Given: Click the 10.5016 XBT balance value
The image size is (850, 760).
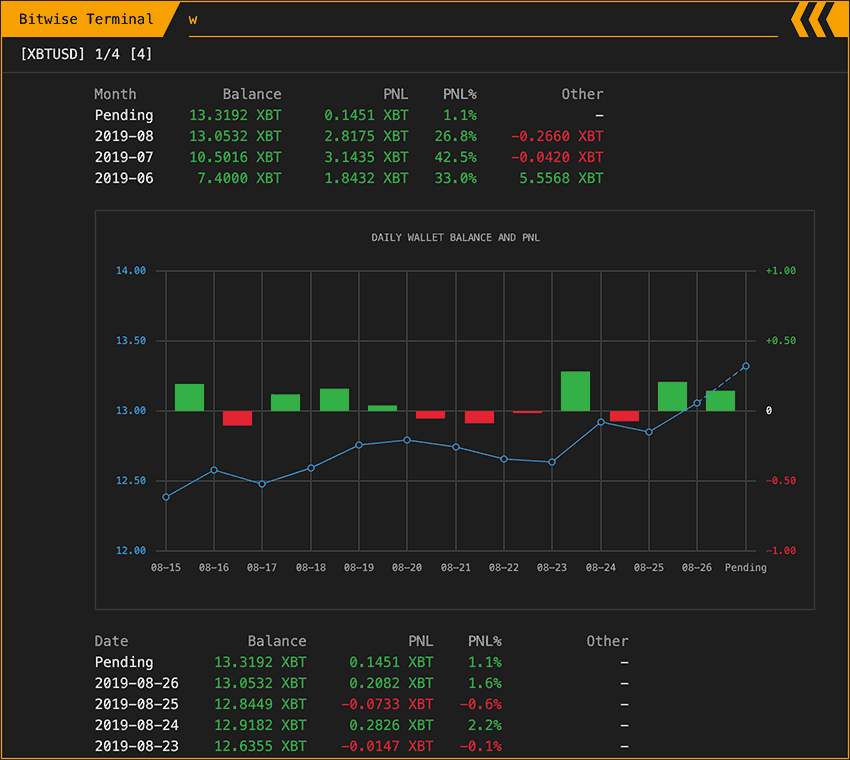Looking at the screenshot, I should [235, 158].
